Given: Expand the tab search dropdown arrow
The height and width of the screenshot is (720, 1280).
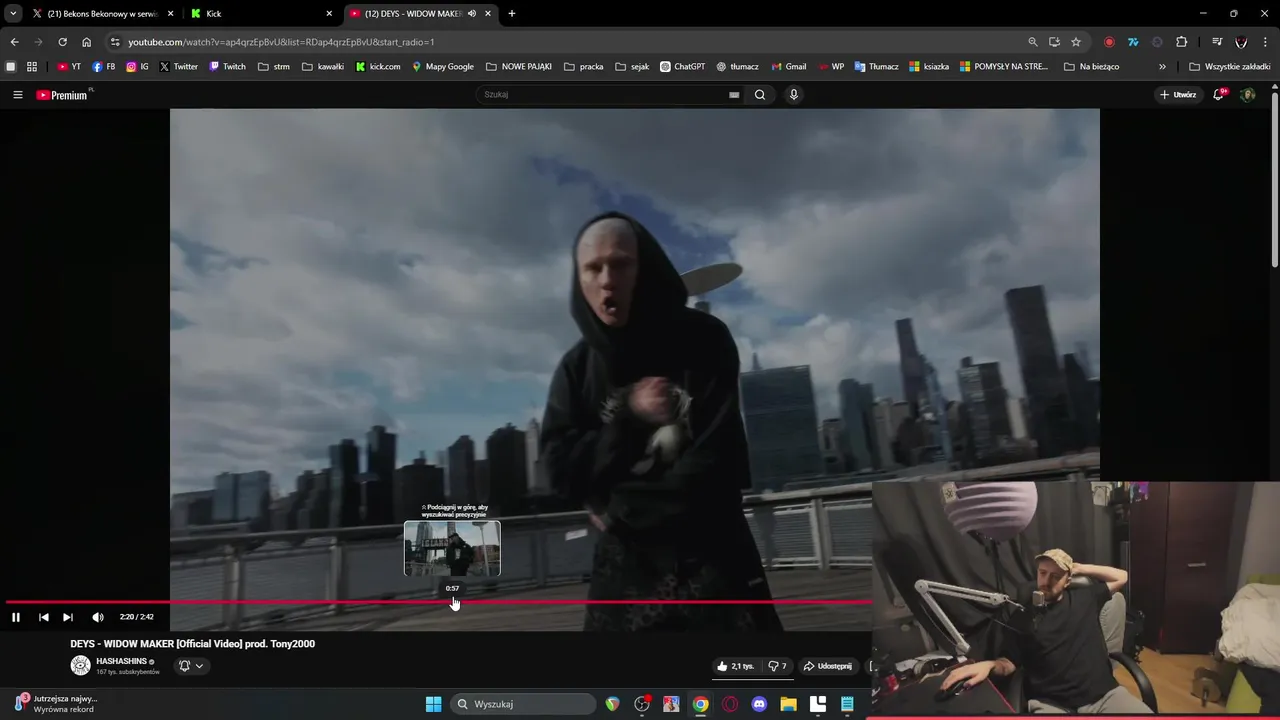Looking at the screenshot, I should (13, 14).
